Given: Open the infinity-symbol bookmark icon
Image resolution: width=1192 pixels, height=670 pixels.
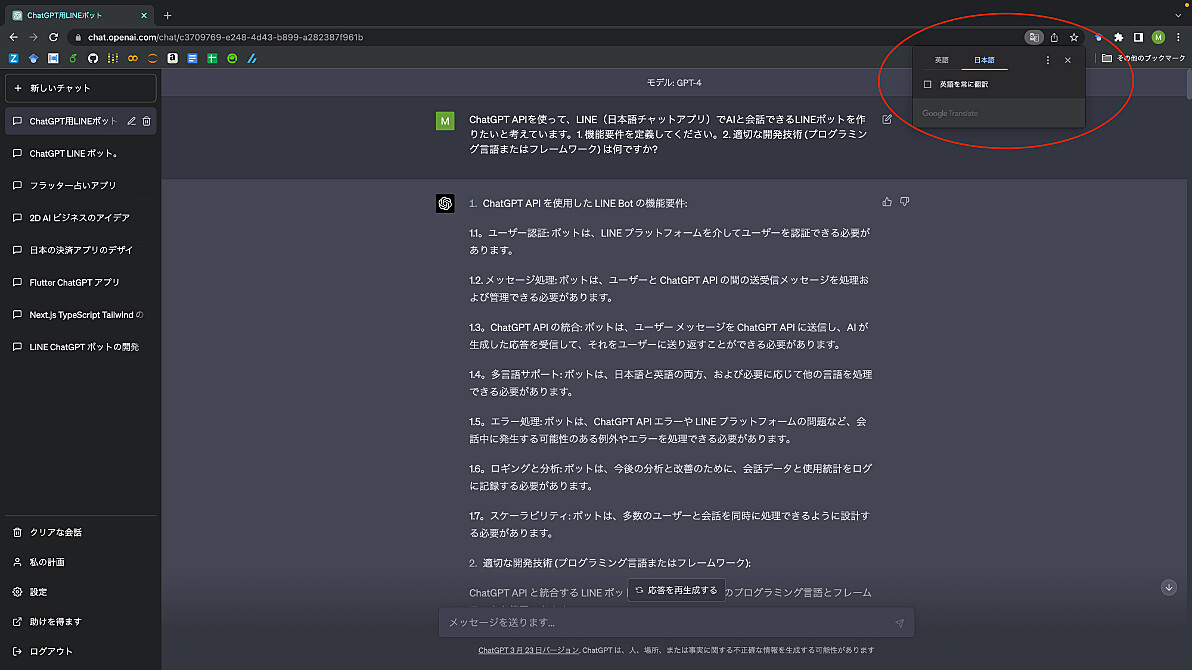Looking at the screenshot, I should tap(133, 58).
